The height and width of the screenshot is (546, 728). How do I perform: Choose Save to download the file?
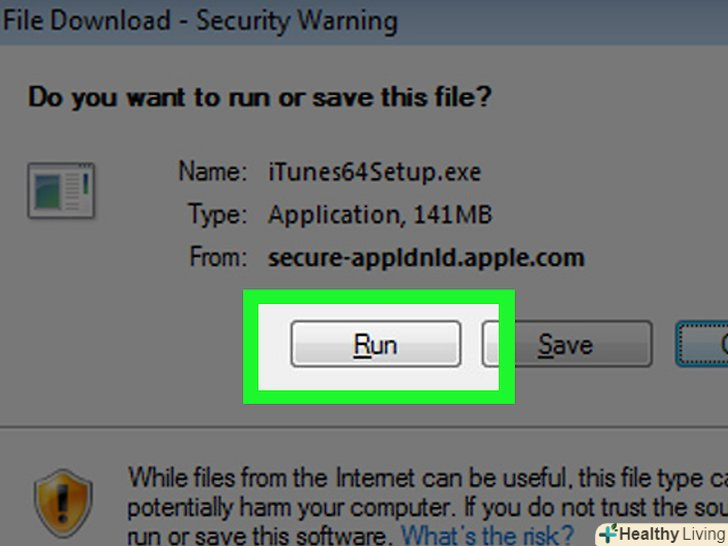click(567, 344)
